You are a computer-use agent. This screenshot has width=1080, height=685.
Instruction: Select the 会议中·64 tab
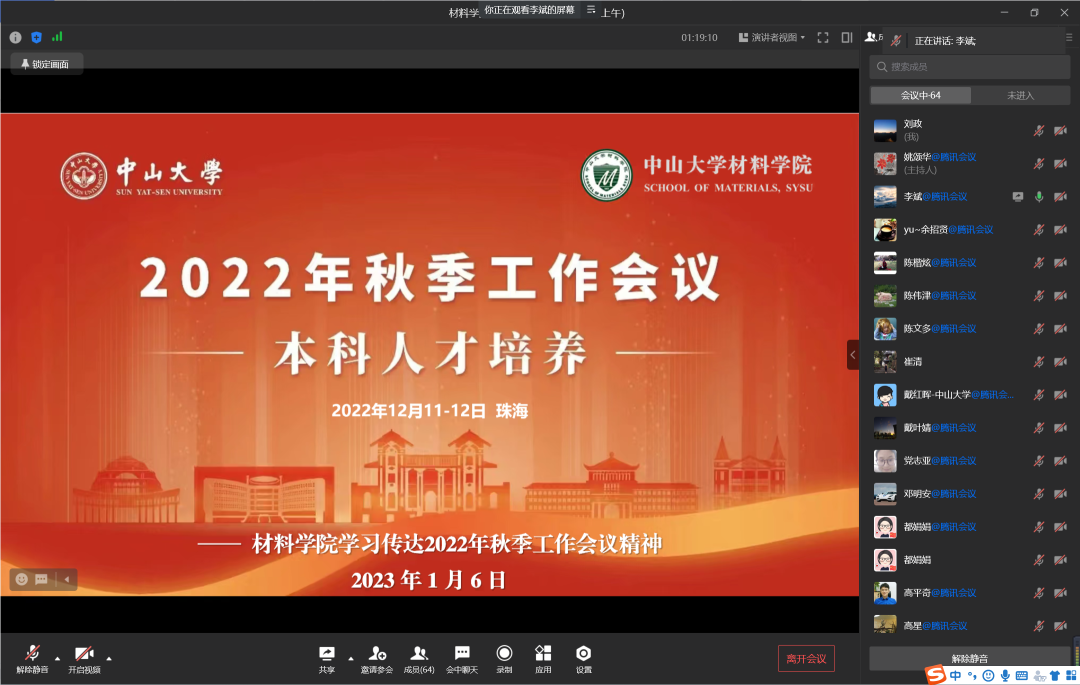click(920, 96)
